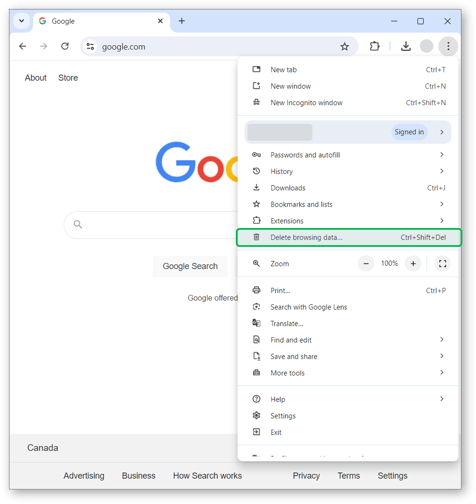Open How Search works link
The image size is (476, 504).
(207, 476)
